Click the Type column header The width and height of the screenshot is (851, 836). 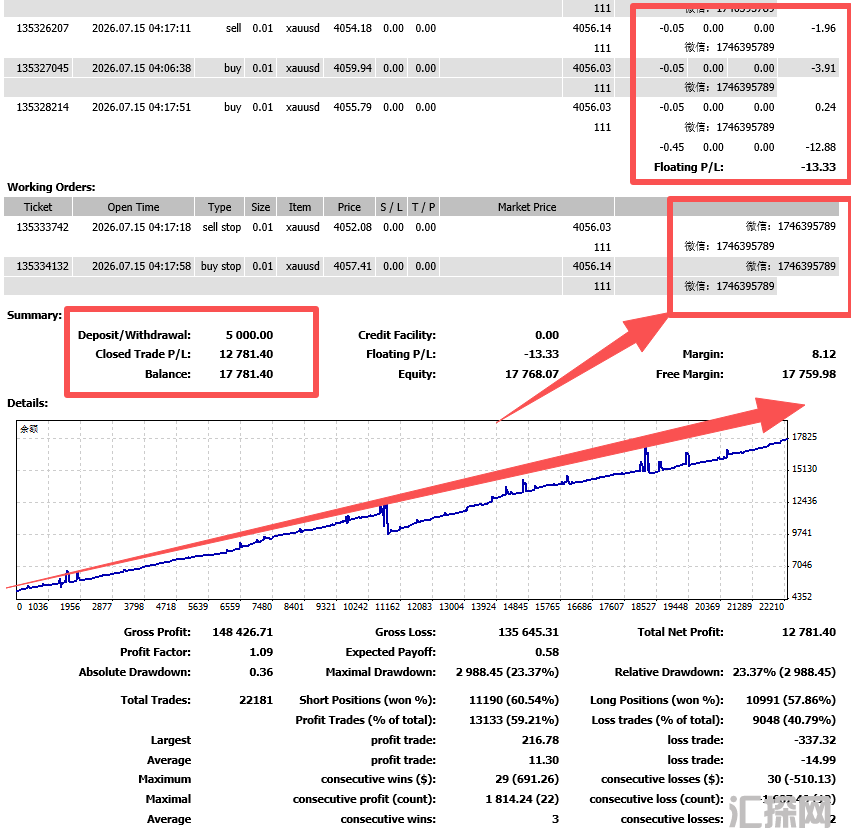pyautogui.click(x=219, y=207)
